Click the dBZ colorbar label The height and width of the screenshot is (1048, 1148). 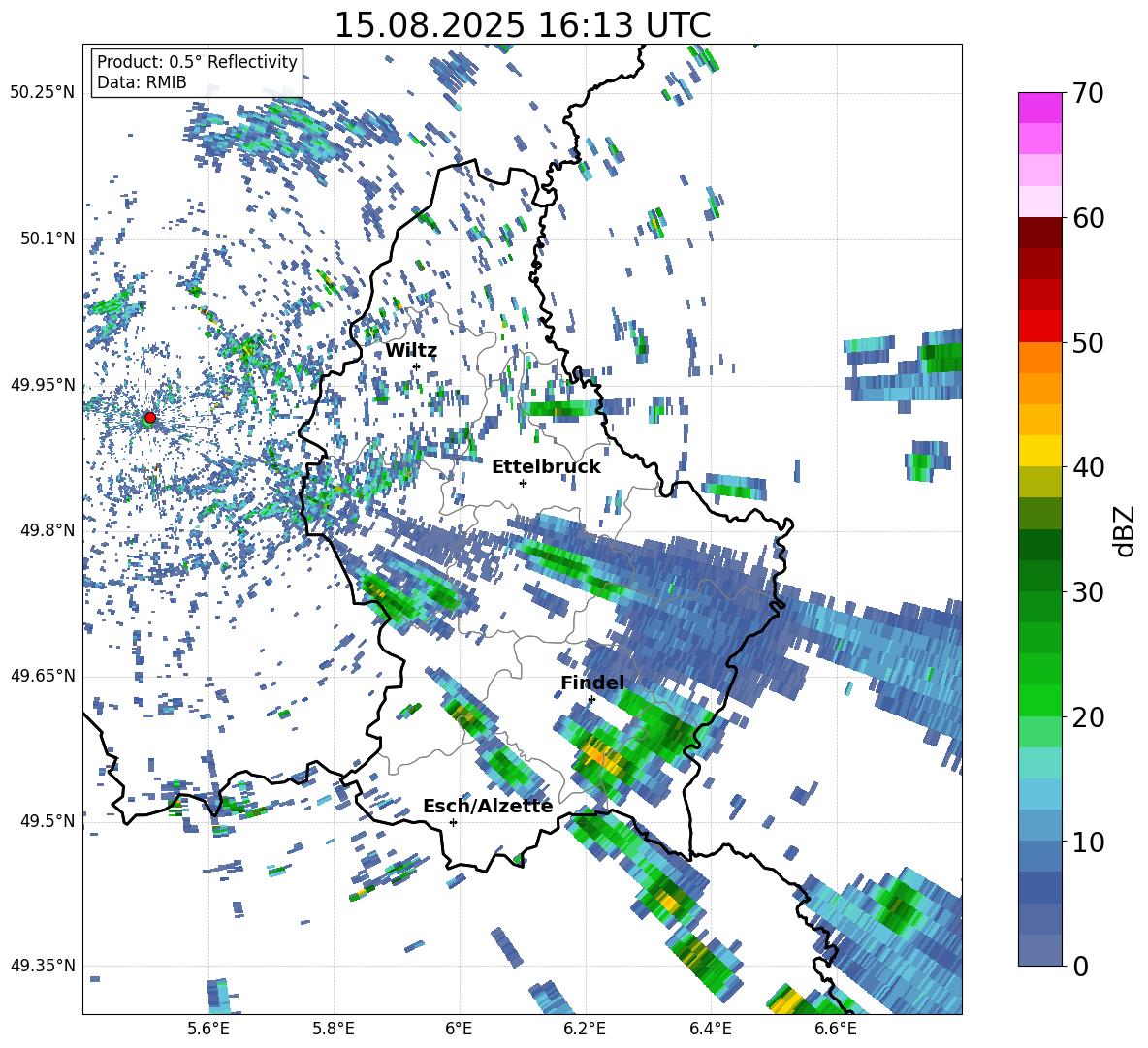click(x=1126, y=530)
